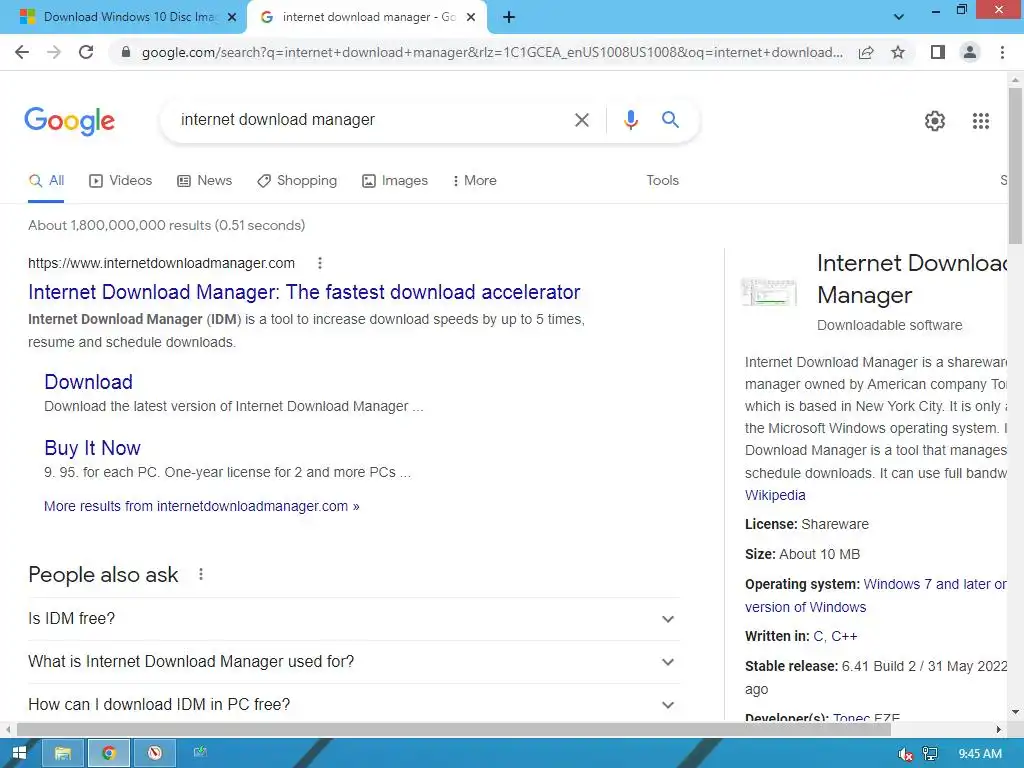Image resolution: width=1024 pixels, height=768 pixels.
Task: Open the Buy It Now sitelink
Action: click(92, 448)
